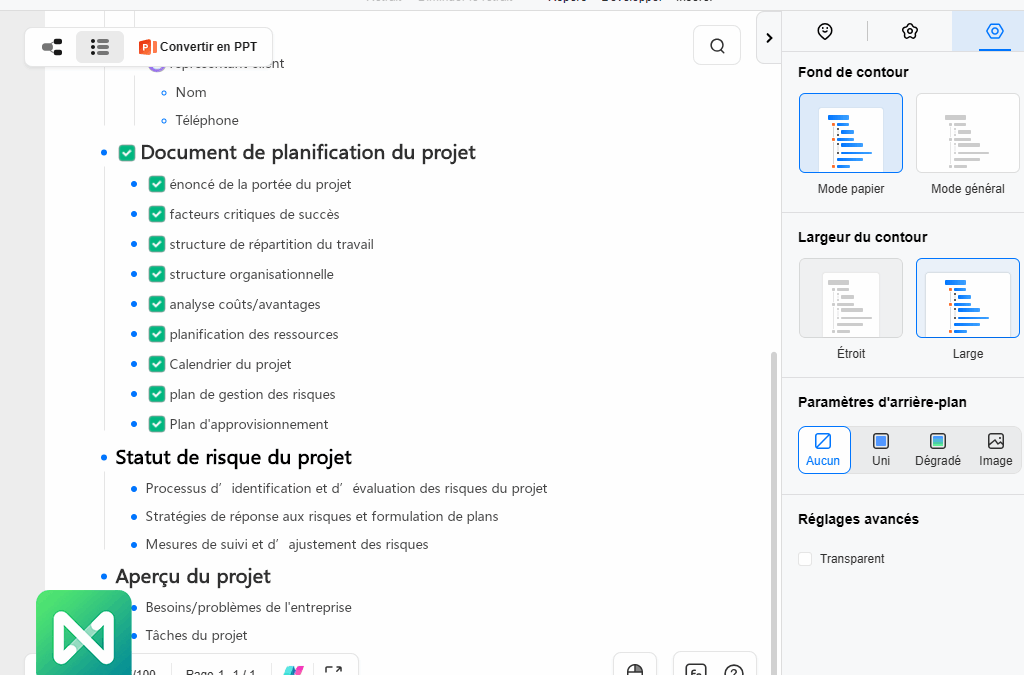Choose the Dégradé background option
The image size is (1024, 675).
937,449
